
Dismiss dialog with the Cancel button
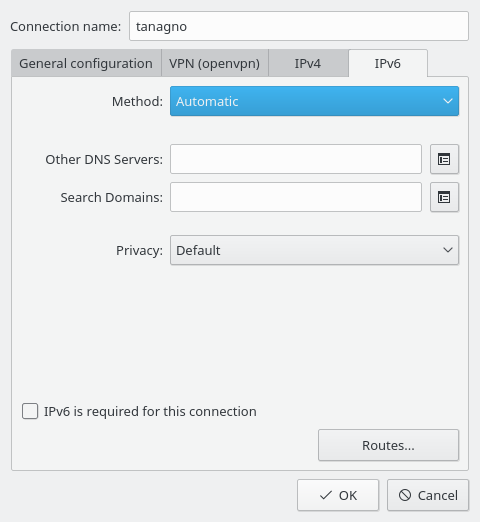click(x=428, y=495)
